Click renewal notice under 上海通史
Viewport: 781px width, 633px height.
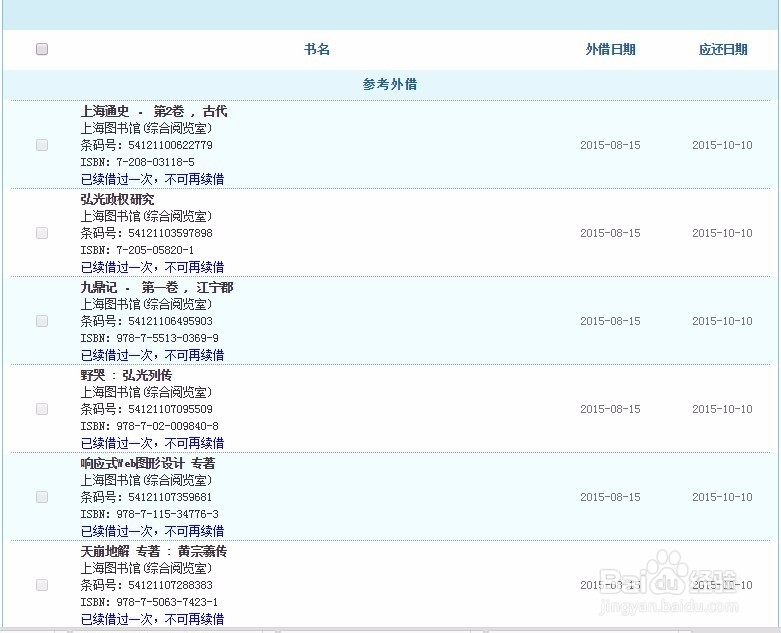point(152,179)
